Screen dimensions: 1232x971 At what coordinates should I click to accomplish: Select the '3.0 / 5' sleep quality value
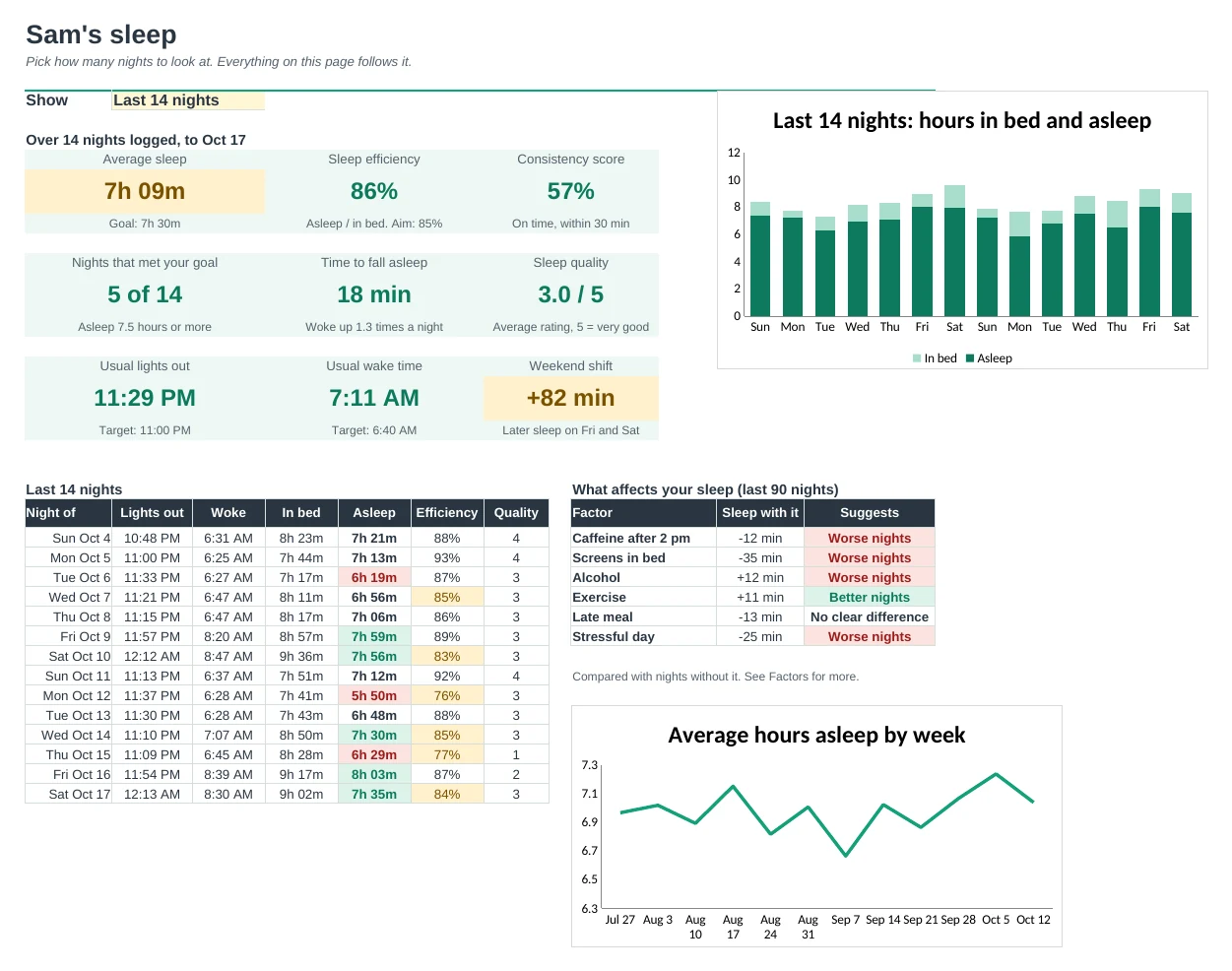(571, 294)
